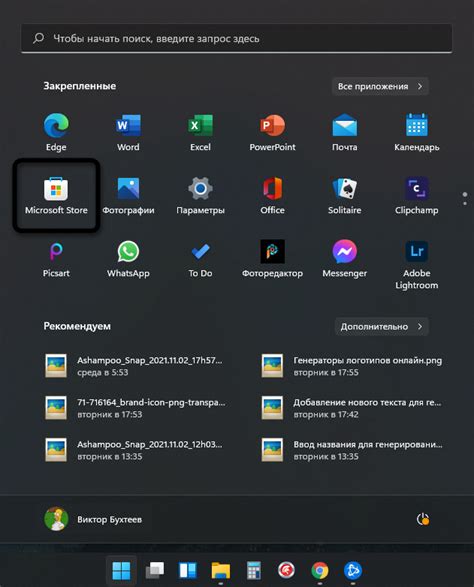Open WhatsApp pinned app

pyautogui.click(x=128, y=259)
